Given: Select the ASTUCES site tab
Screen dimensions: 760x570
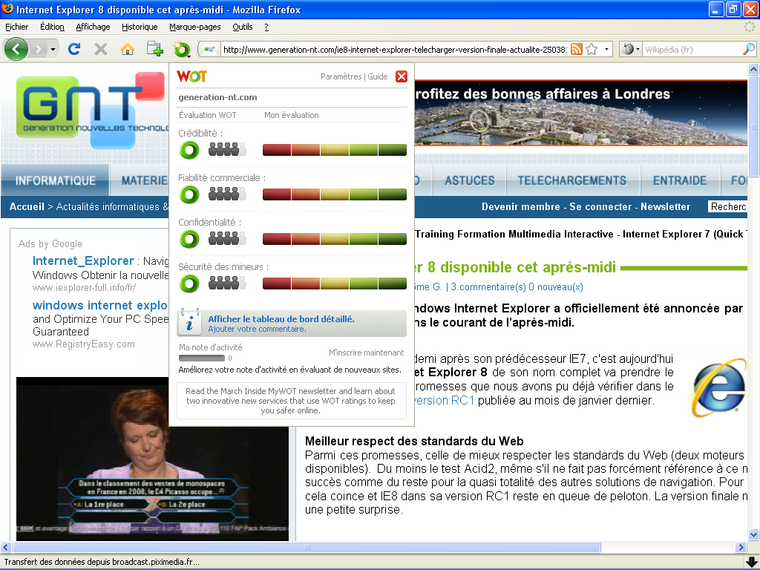Looking at the screenshot, I should click(470, 180).
